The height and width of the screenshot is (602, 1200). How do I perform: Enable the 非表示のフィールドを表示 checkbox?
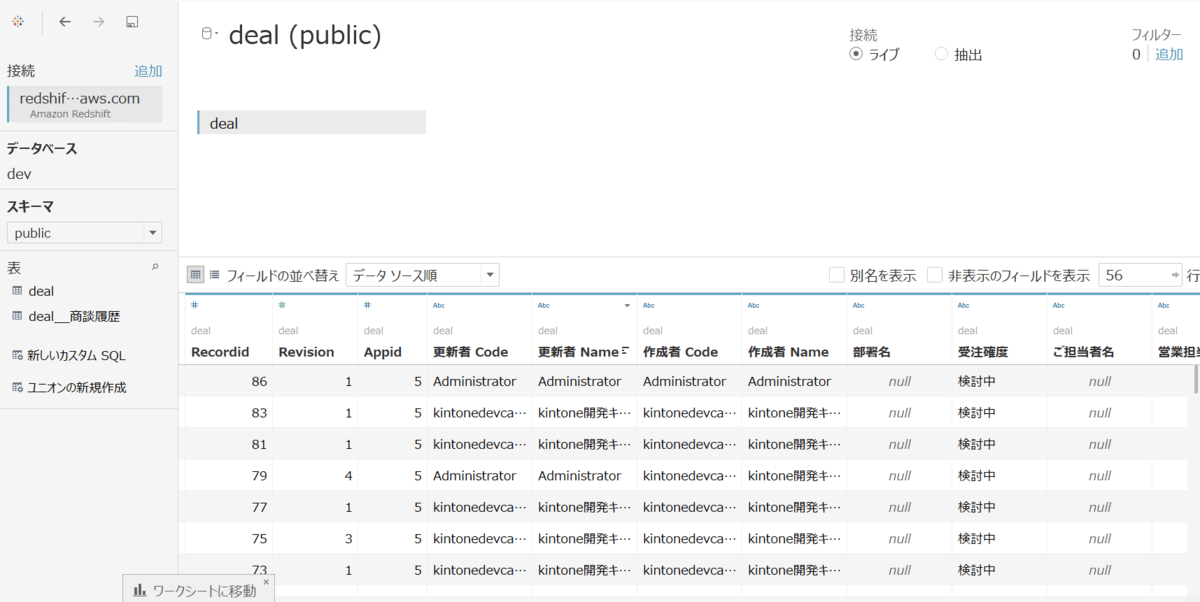(x=935, y=275)
